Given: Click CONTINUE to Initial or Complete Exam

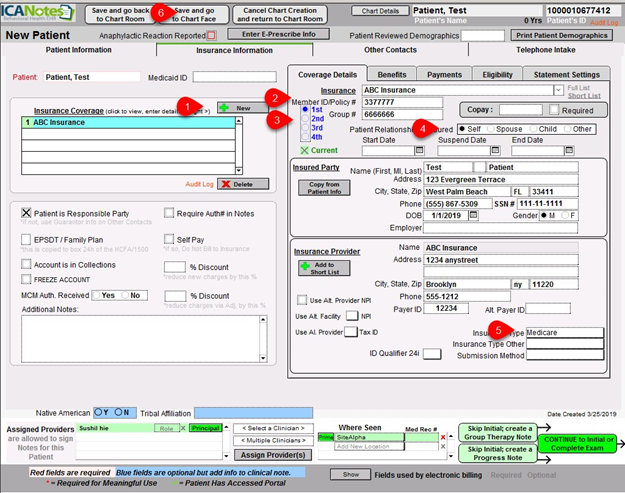Looking at the screenshot, I should tap(578, 443).
